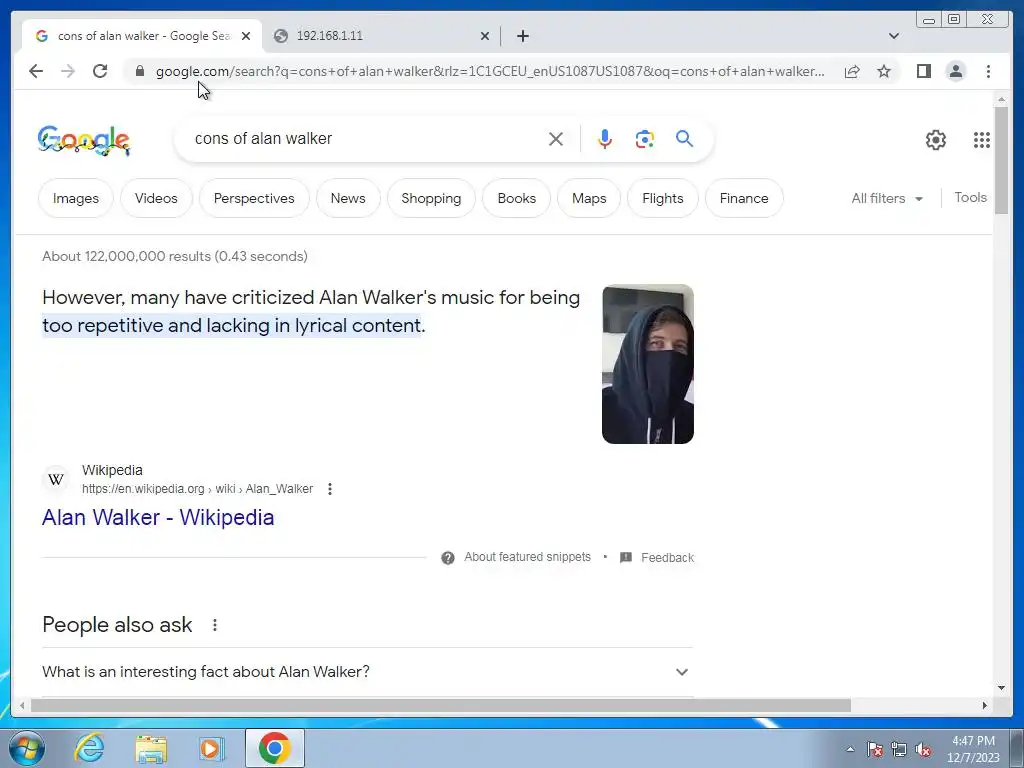Filter results by Videos

156,198
